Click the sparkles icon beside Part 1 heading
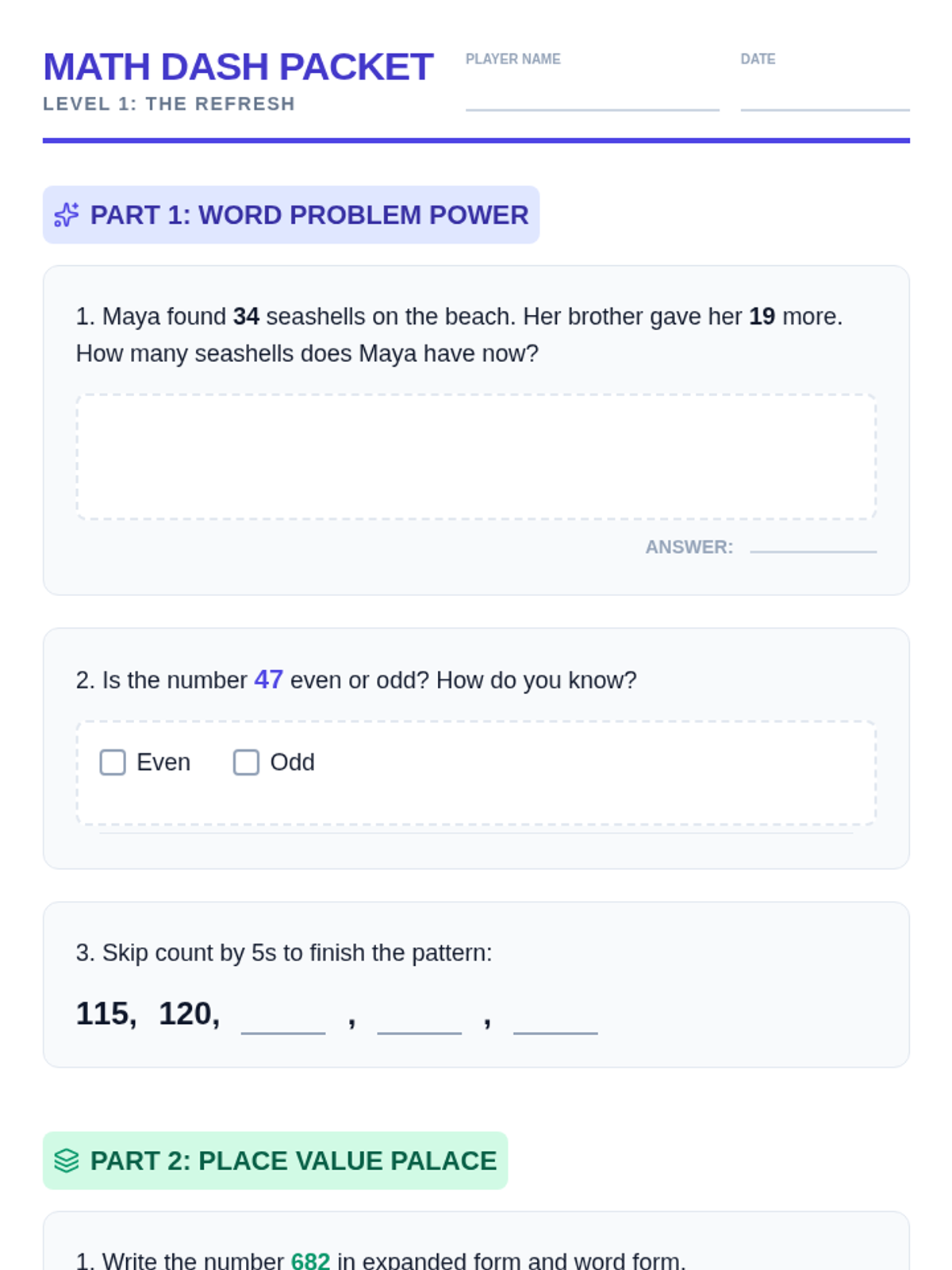The height and width of the screenshot is (1270, 952). pos(67,215)
